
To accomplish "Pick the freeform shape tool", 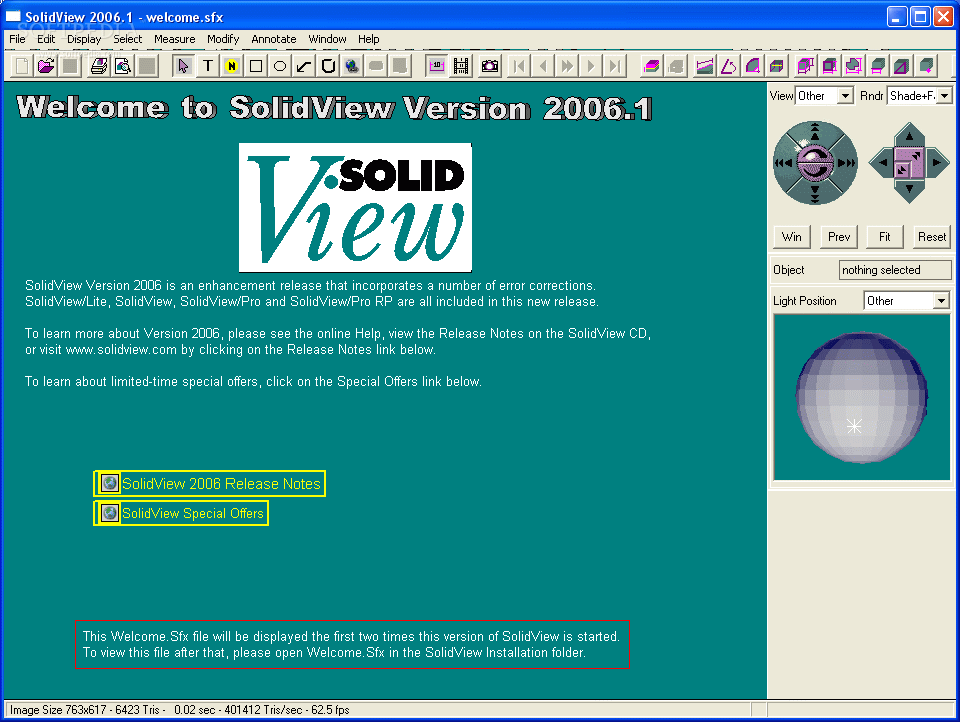I will [328, 66].
